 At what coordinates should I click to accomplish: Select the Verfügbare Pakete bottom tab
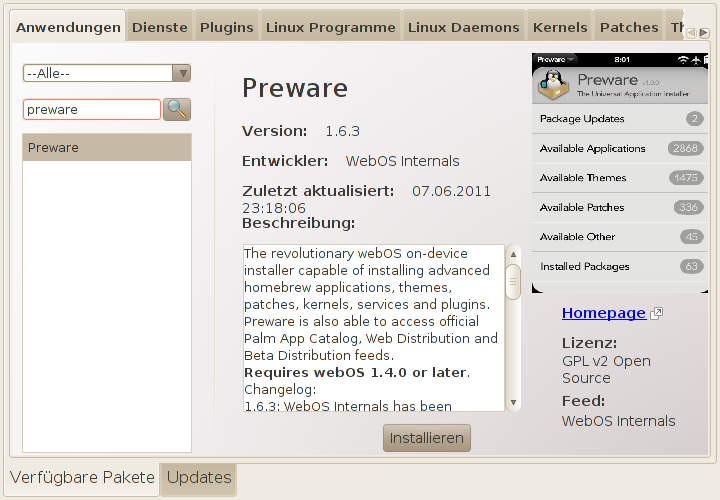[83, 478]
